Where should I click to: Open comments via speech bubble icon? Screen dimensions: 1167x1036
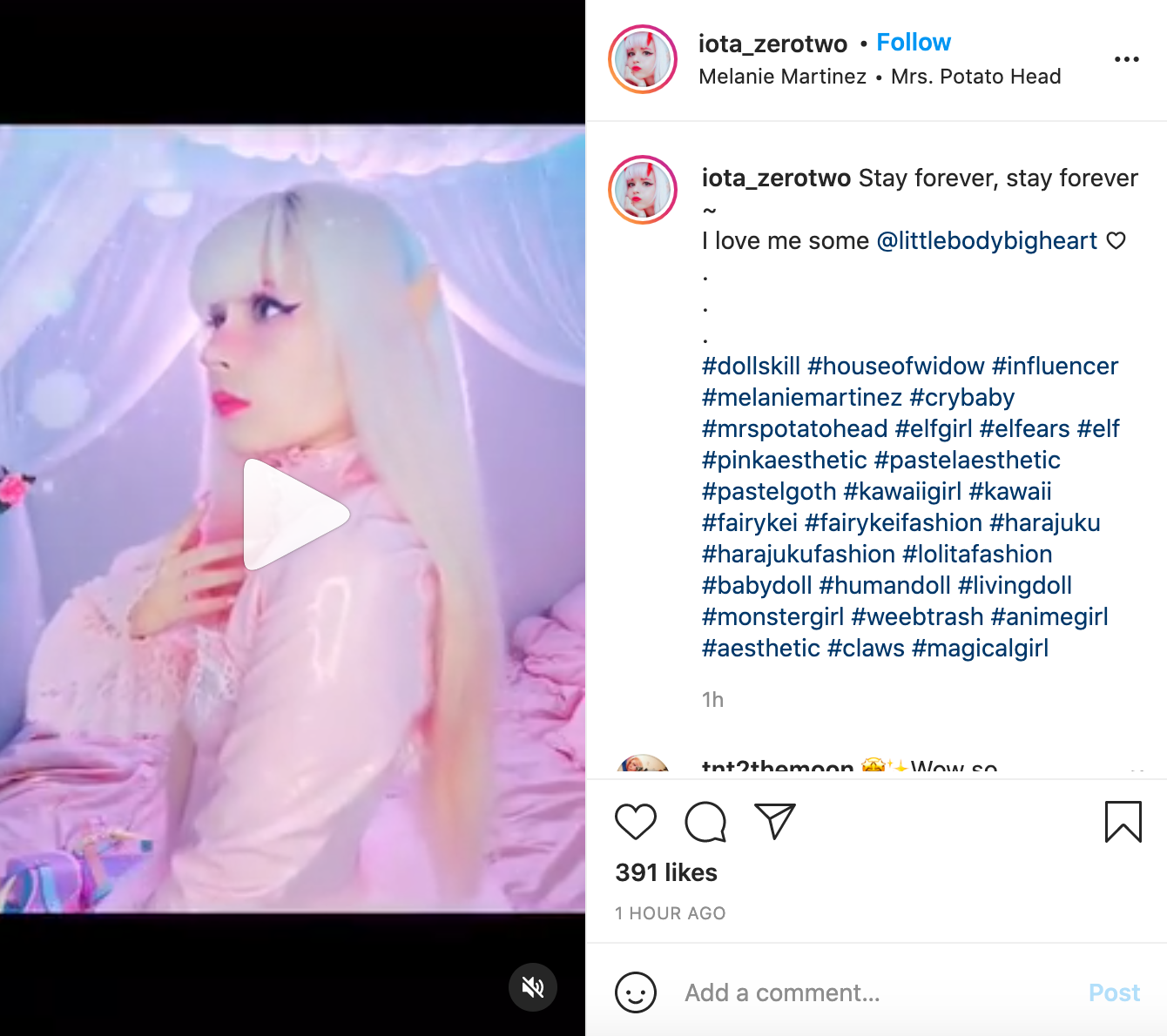point(705,822)
